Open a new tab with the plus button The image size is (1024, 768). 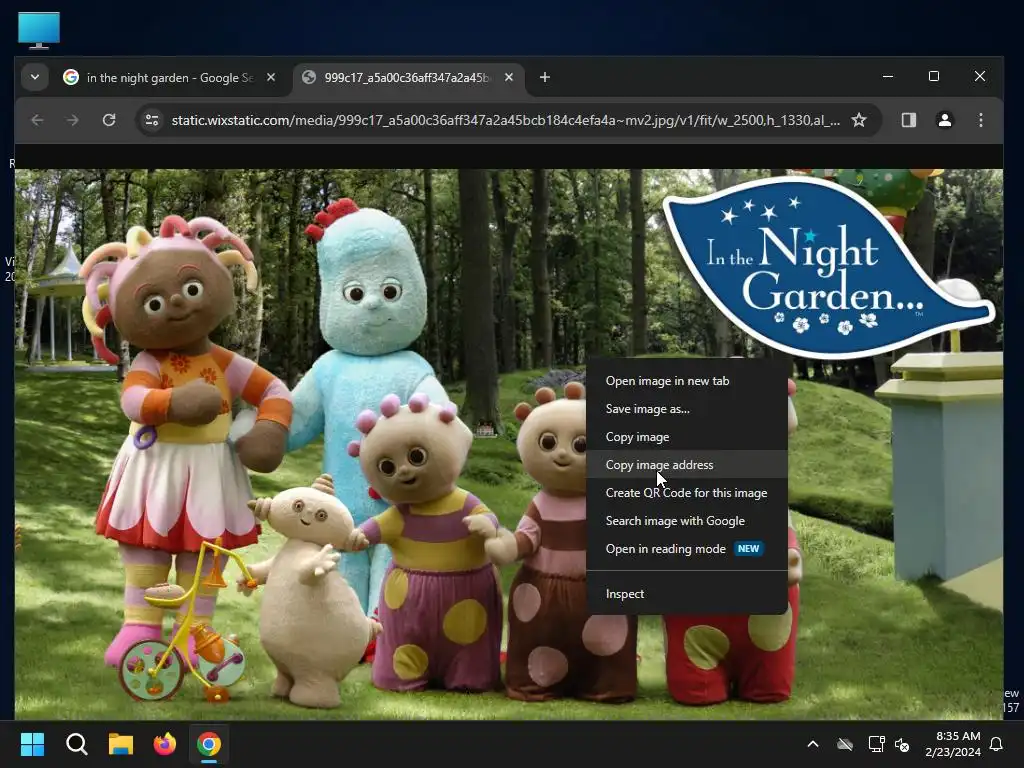click(x=545, y=78)
